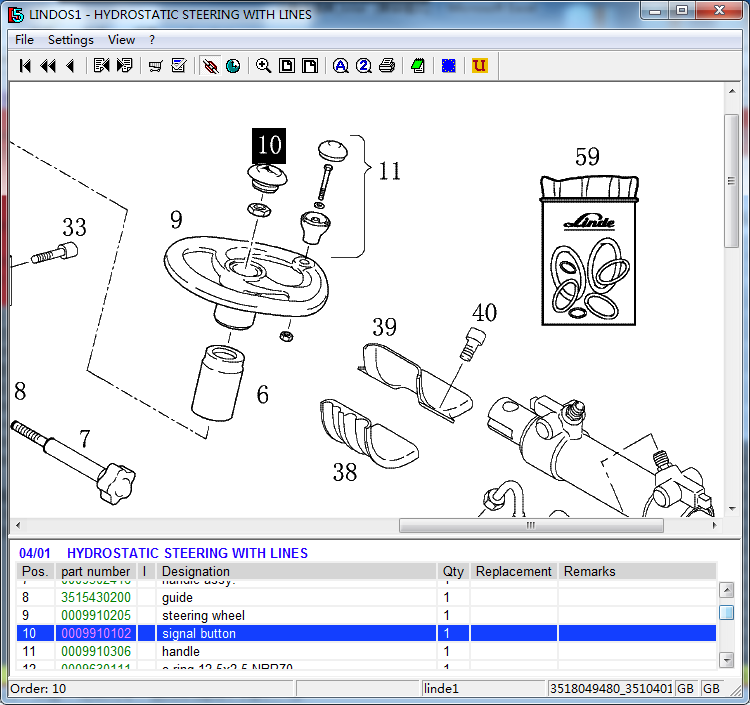Click the horizontal scrollbar thumb under the diagram
Image resolution: width=750 pixels, height=705 pixels.
531,525
